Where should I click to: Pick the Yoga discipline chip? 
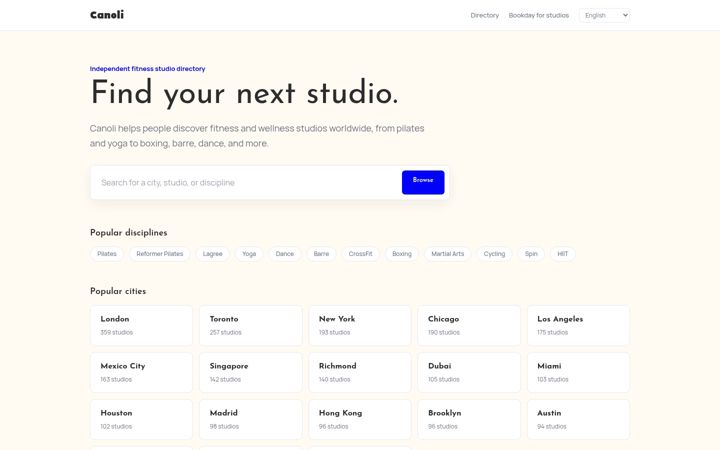(x=249, y=254)
